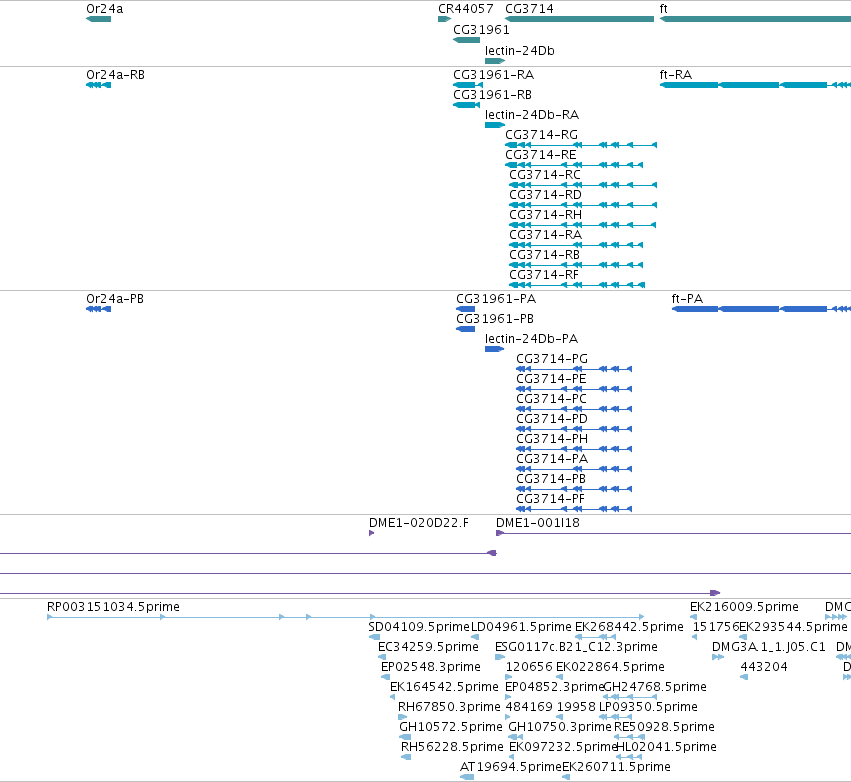Click the CG31961-RA transcript label

(493, 75)
